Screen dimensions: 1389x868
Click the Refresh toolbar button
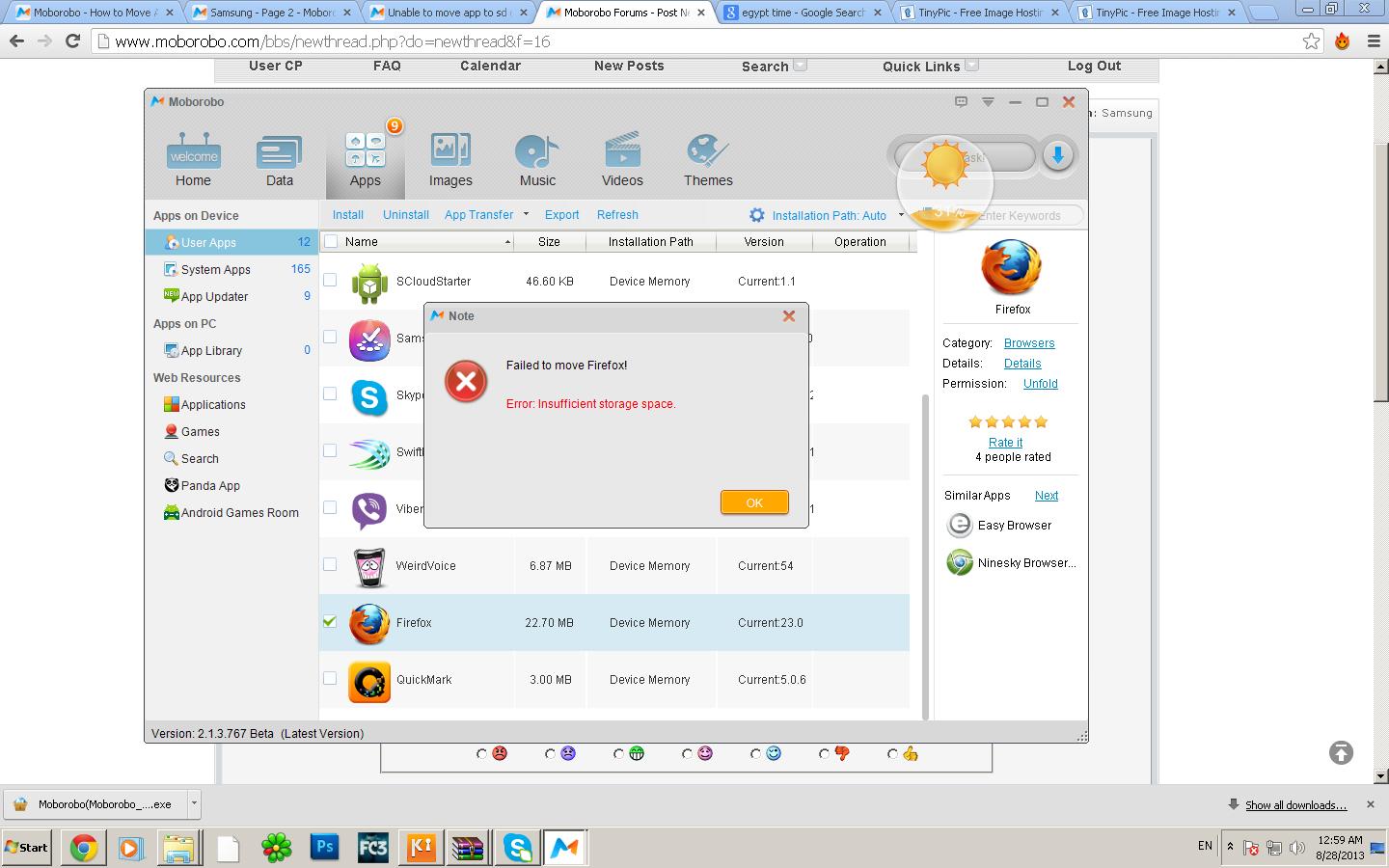point(617,215)
